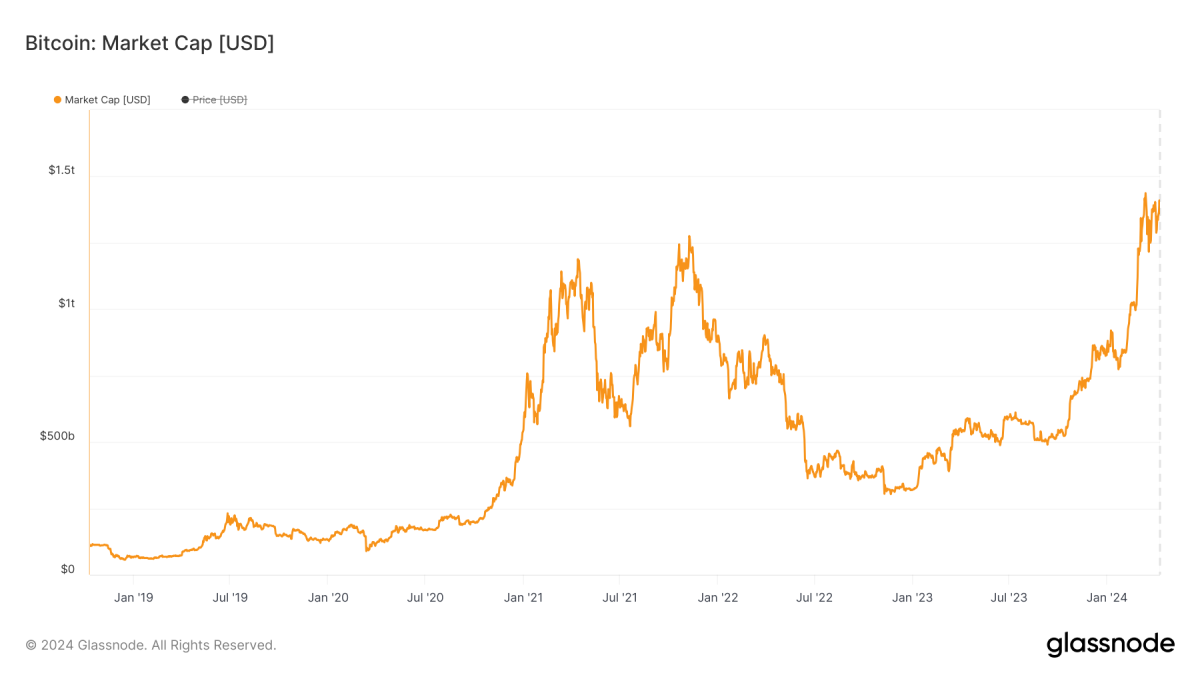Select the Jan '19 x-axis tick label
This screenshot has height=675, width=1200.
[x=133, y=598]
